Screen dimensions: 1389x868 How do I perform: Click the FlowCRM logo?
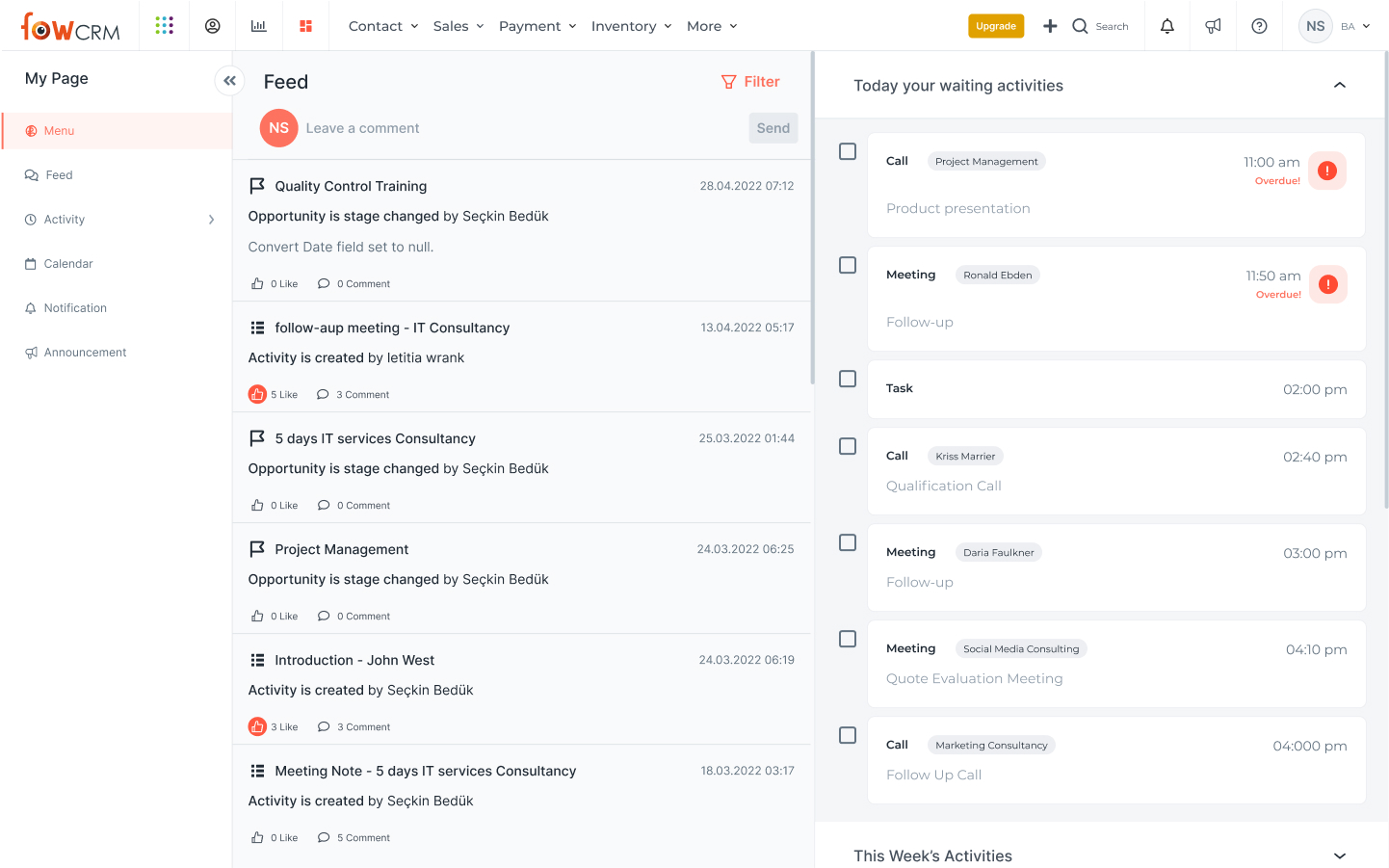(70, 26)
